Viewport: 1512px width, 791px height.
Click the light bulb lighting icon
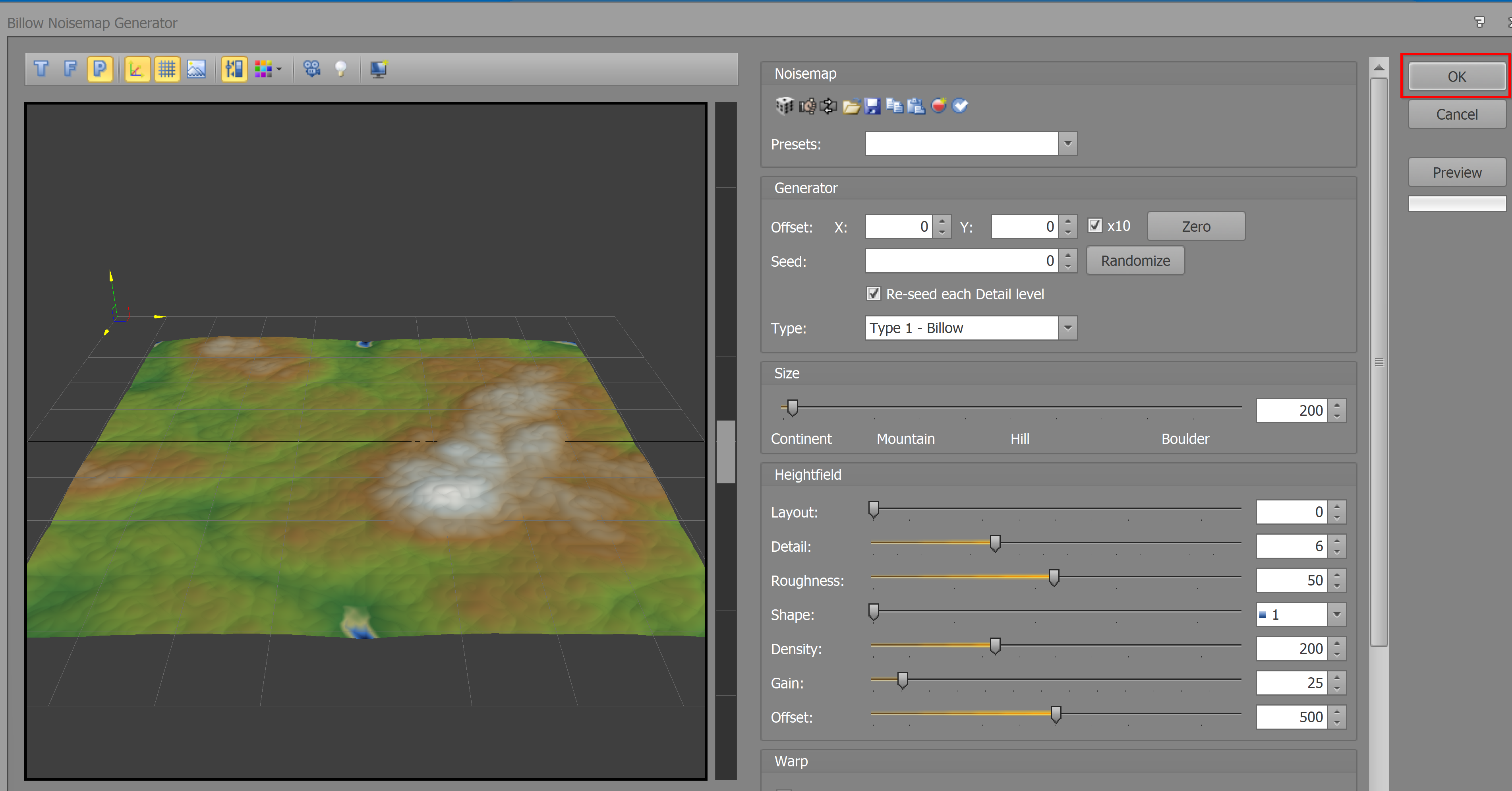(x=340, y=69)
